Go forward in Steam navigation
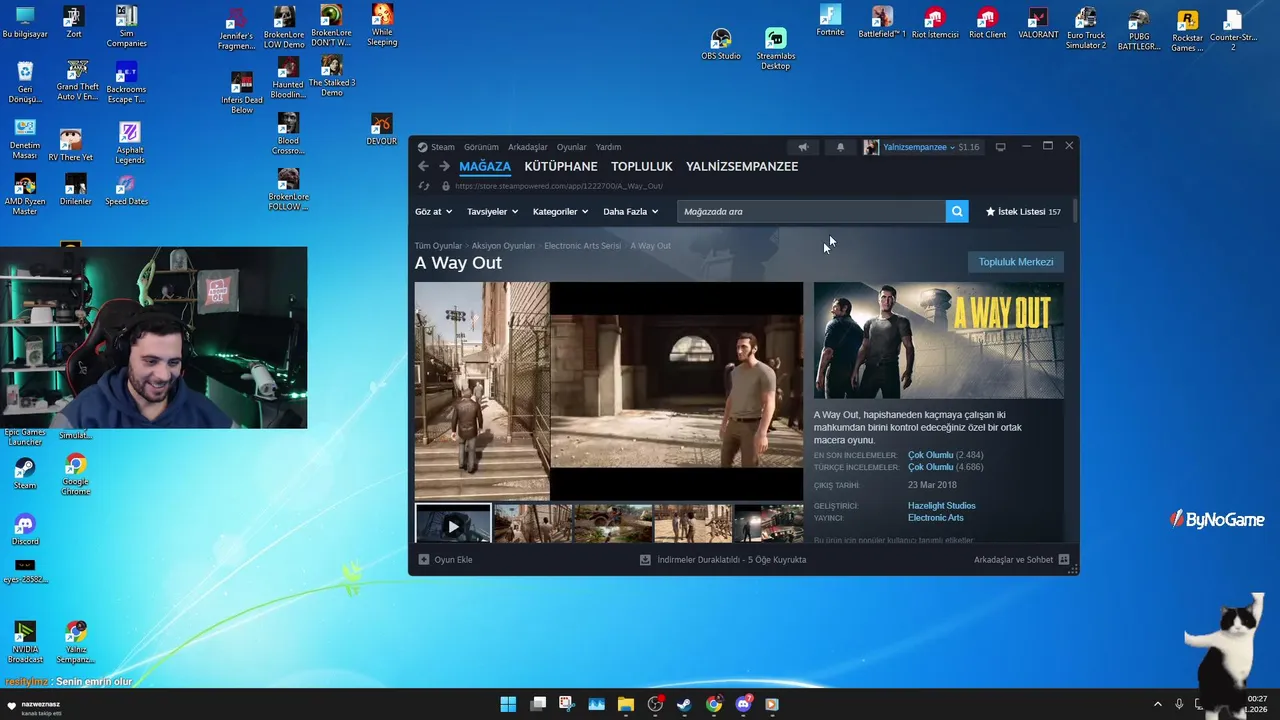This screenshot has width=1280, height=720. tap(445, 167)
